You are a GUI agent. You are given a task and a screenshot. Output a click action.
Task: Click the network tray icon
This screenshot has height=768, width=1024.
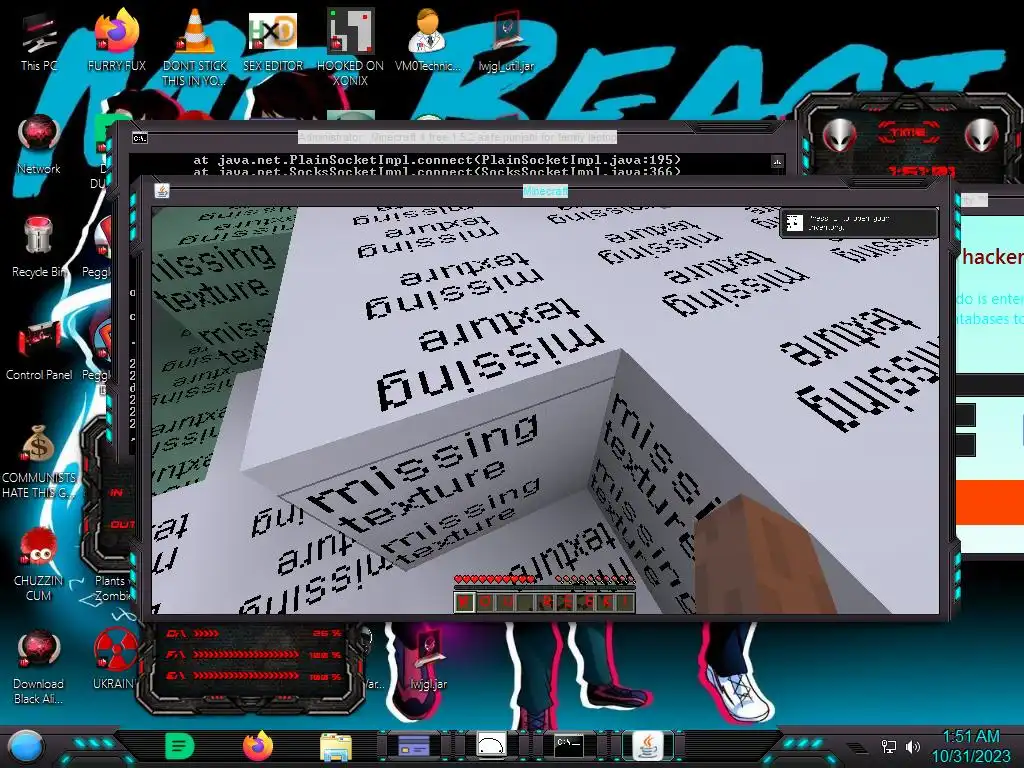(x=888, y=746)
